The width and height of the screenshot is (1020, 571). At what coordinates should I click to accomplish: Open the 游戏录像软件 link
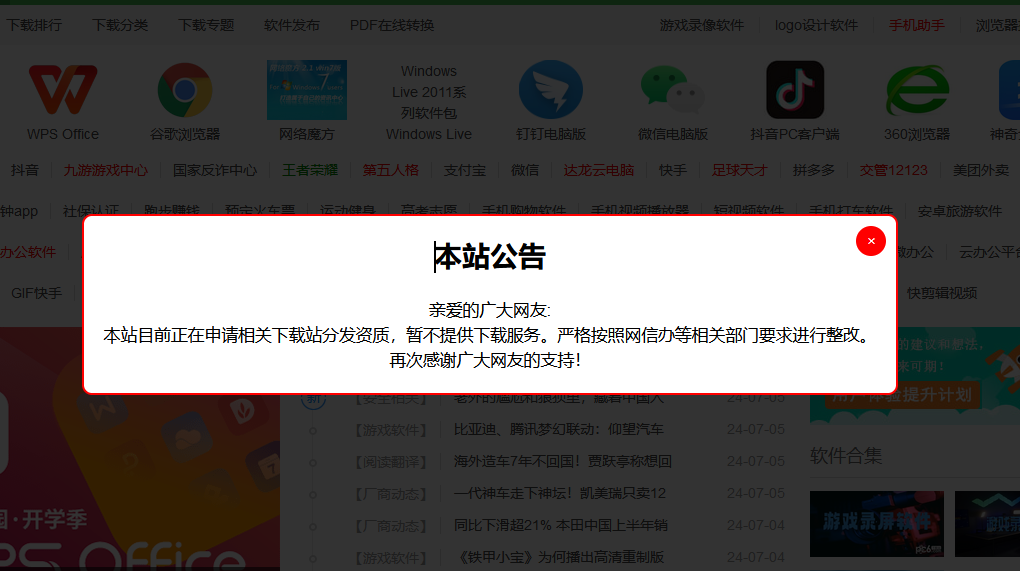(702, 25)
